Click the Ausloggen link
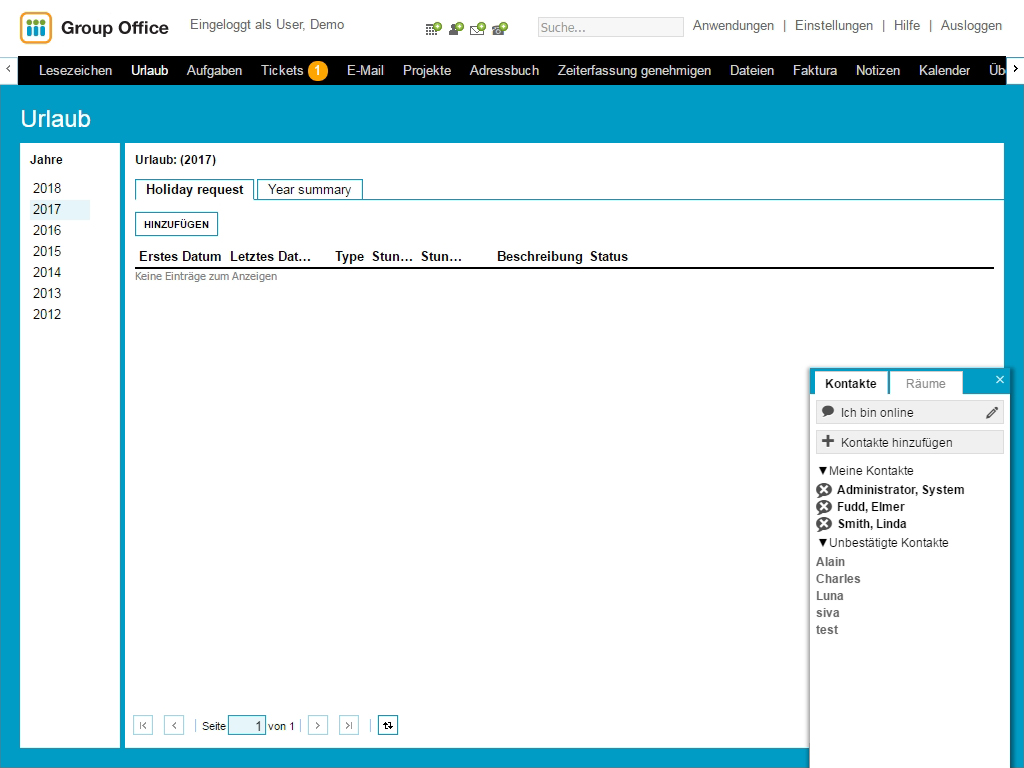Viewport: 1024px width, 768px height. coord(971,26)
